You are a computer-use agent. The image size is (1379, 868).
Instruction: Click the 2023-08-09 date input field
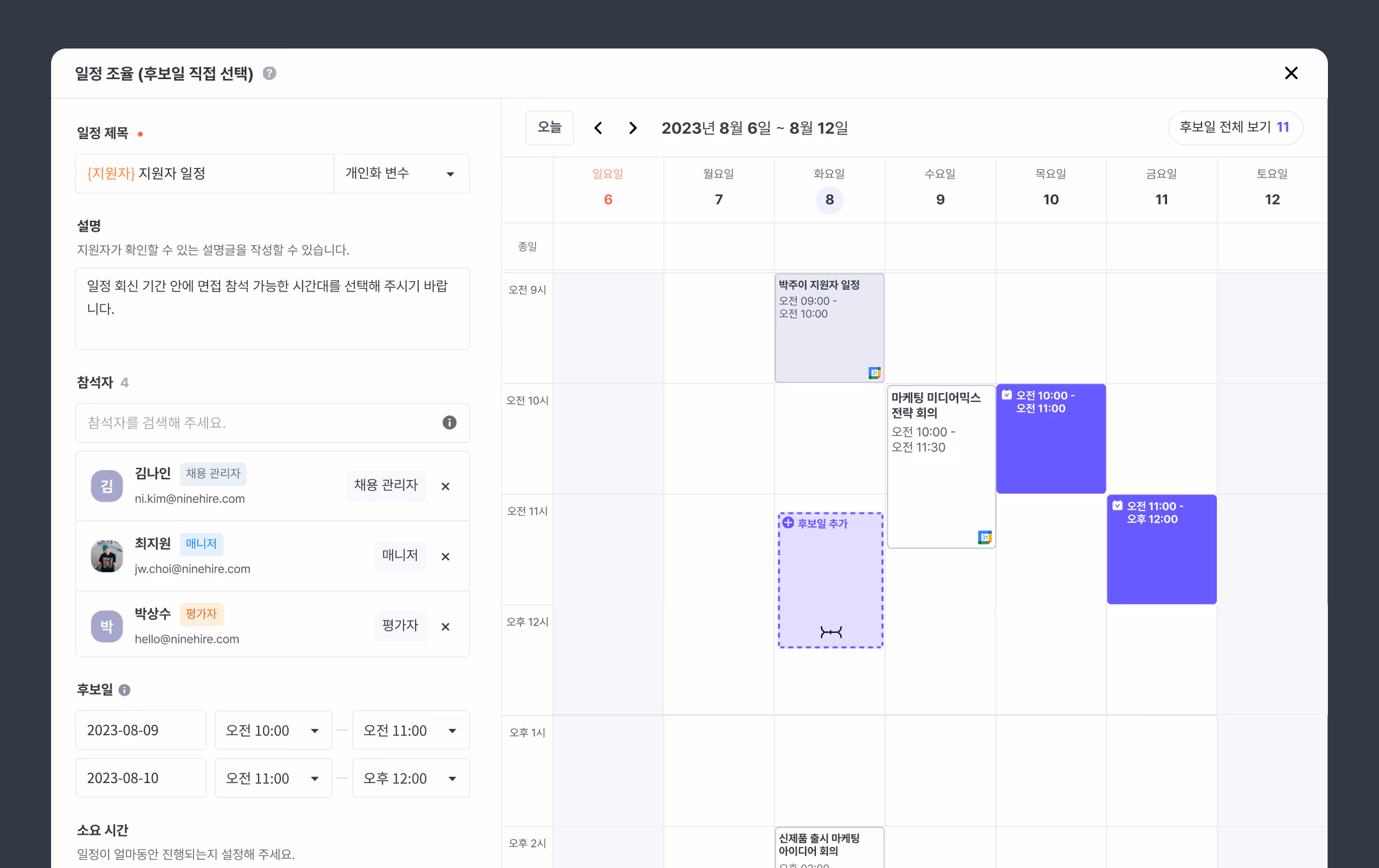pos(140,730)
